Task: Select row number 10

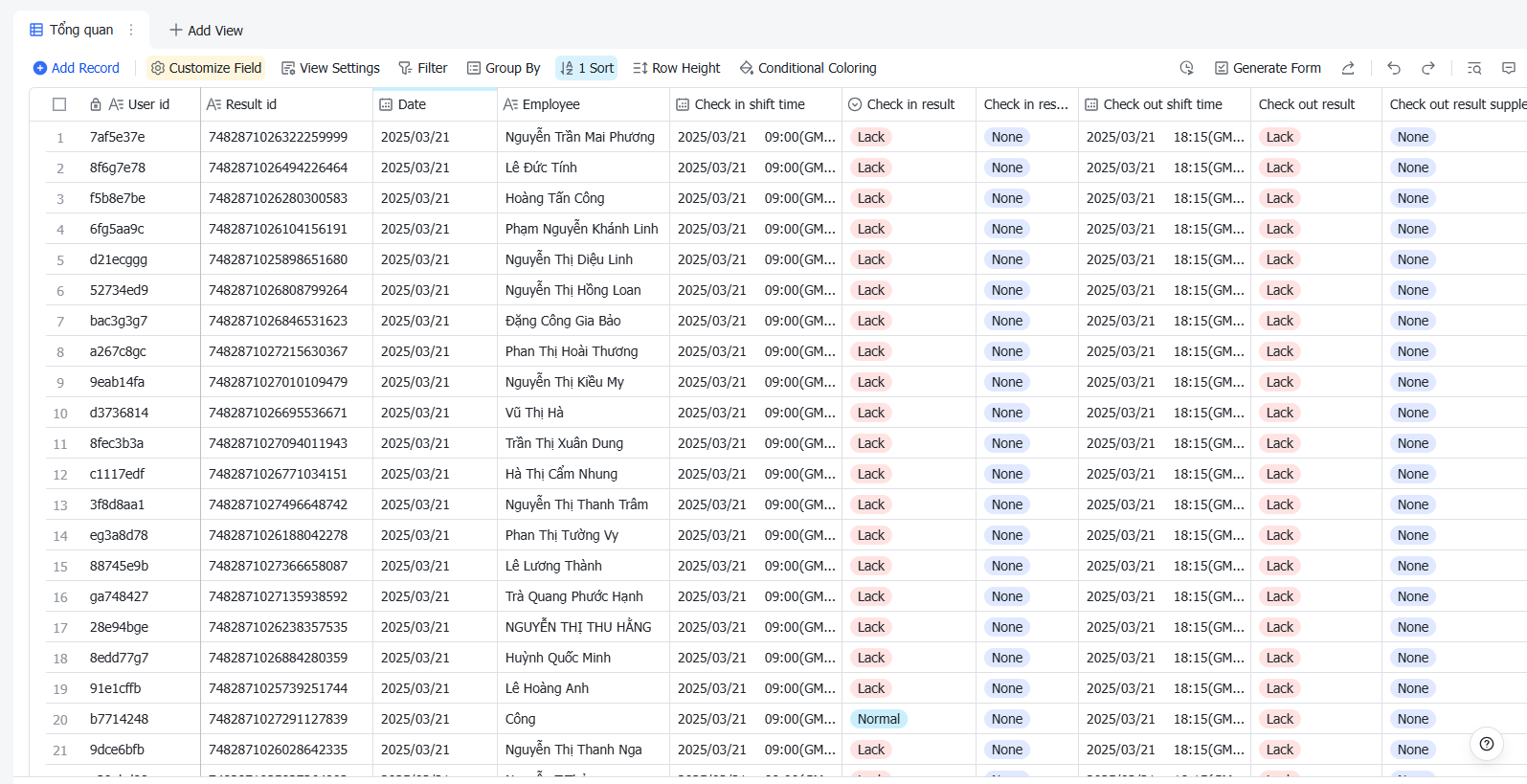Action: [x=59, y=414]
